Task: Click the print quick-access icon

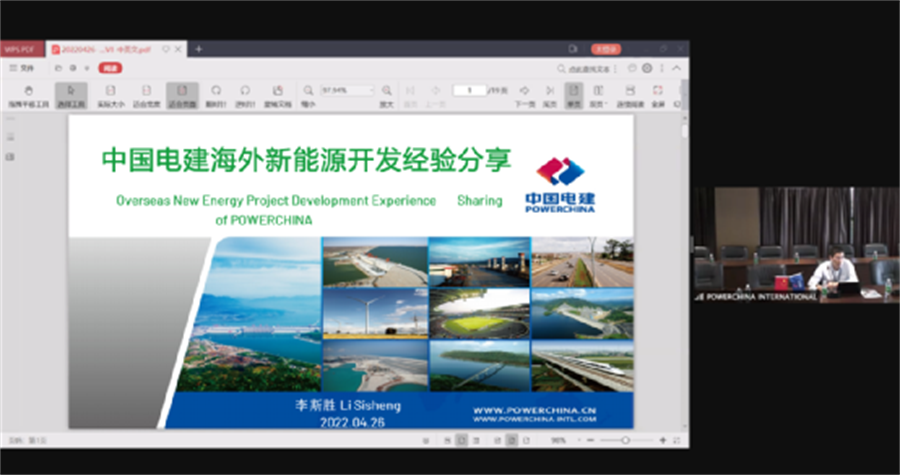Action: [x=73, y=68]
